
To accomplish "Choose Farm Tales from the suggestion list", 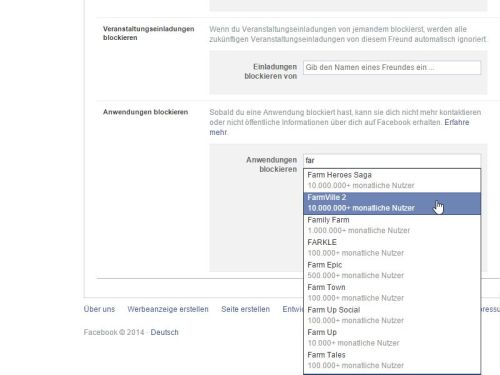I will pyautogui.click(x=392, y=360).
